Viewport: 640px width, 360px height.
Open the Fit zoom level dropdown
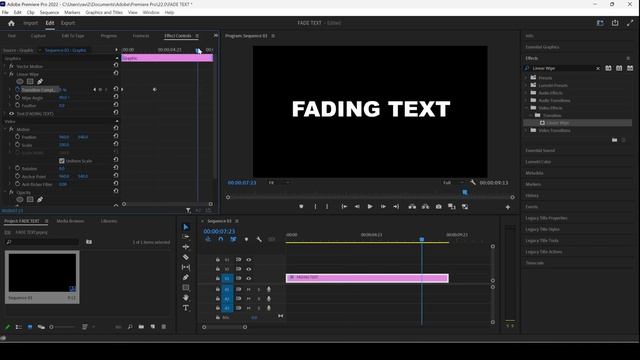click(x=280, y=182)
